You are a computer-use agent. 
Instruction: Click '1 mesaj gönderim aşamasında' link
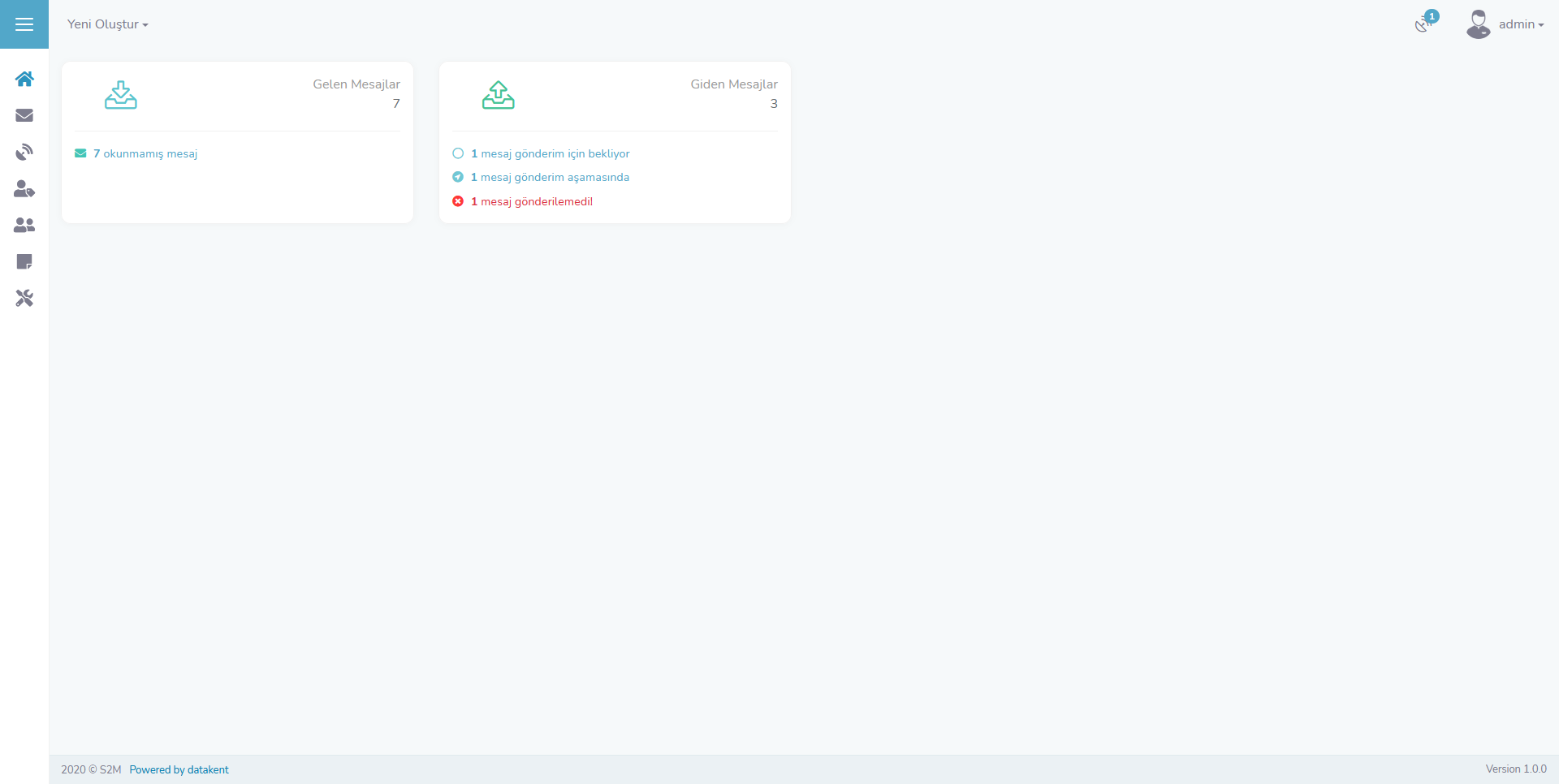pyautogui.click(x=550, y=177)
